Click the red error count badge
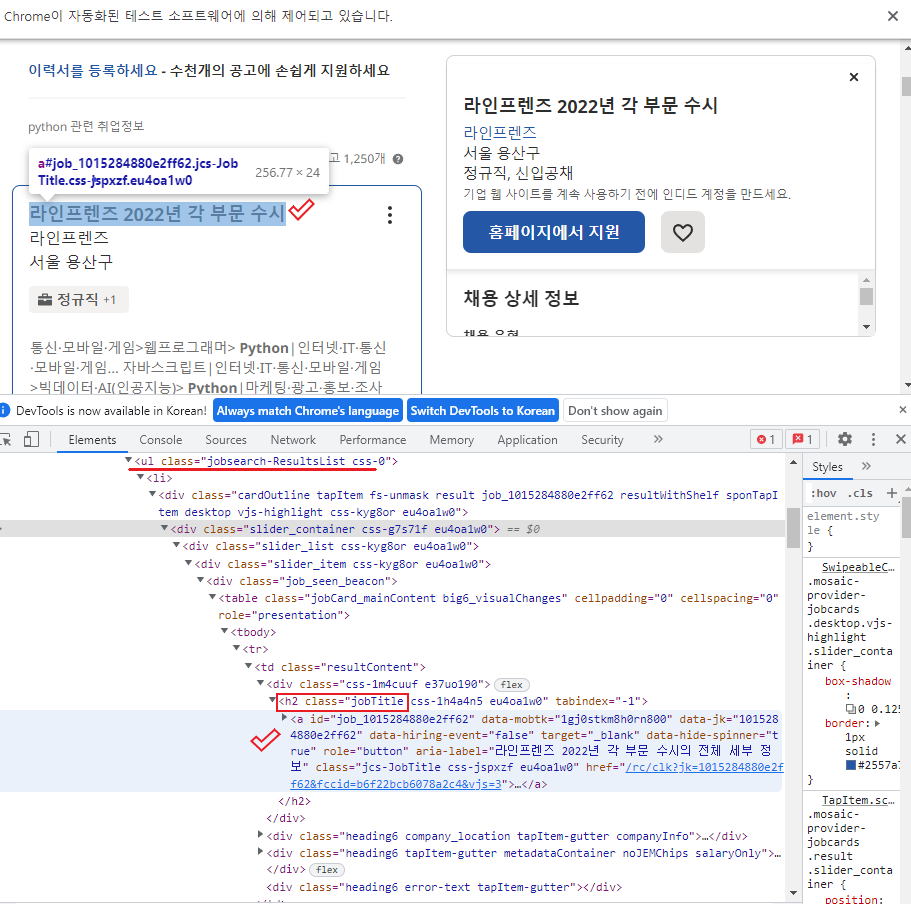 pyautogui.click(x=766, y=439)
